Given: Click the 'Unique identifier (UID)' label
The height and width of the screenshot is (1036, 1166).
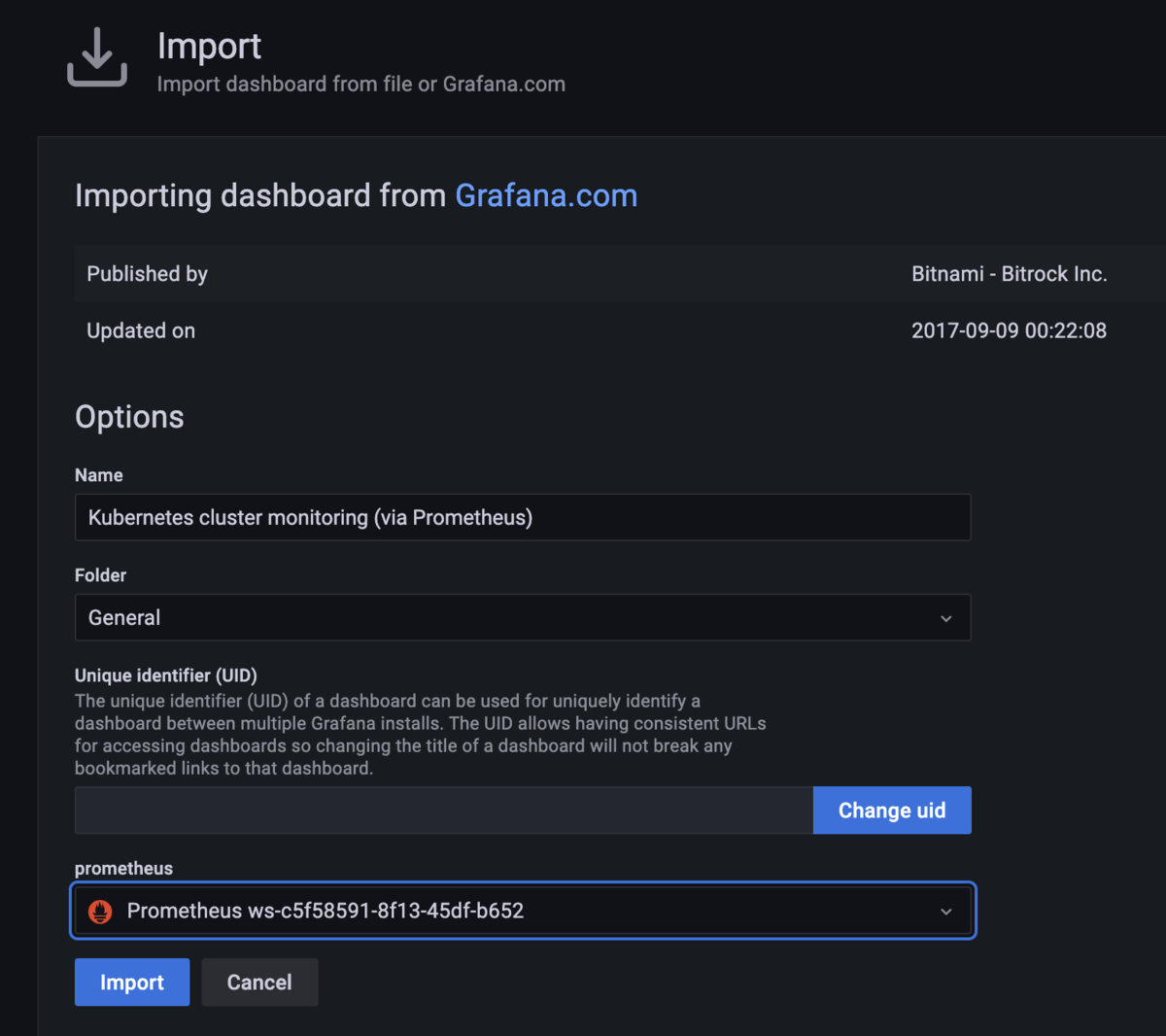Looking at the screenshot, I should tap(166, 675).
